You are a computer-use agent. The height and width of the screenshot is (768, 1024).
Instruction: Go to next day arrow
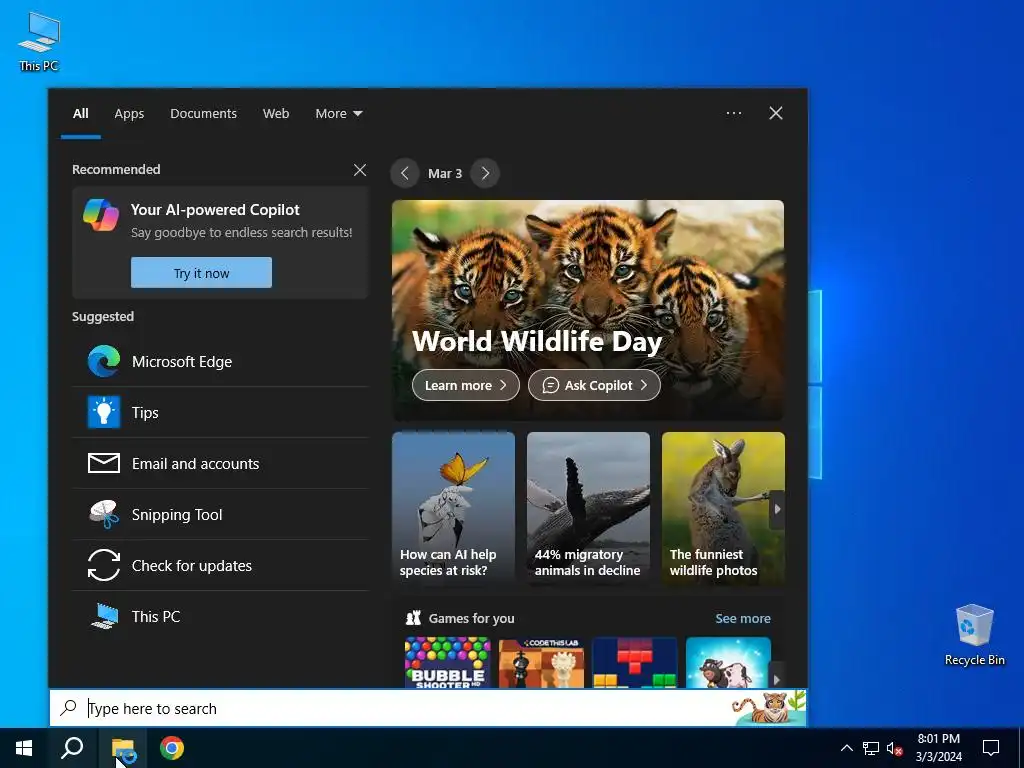485,173
